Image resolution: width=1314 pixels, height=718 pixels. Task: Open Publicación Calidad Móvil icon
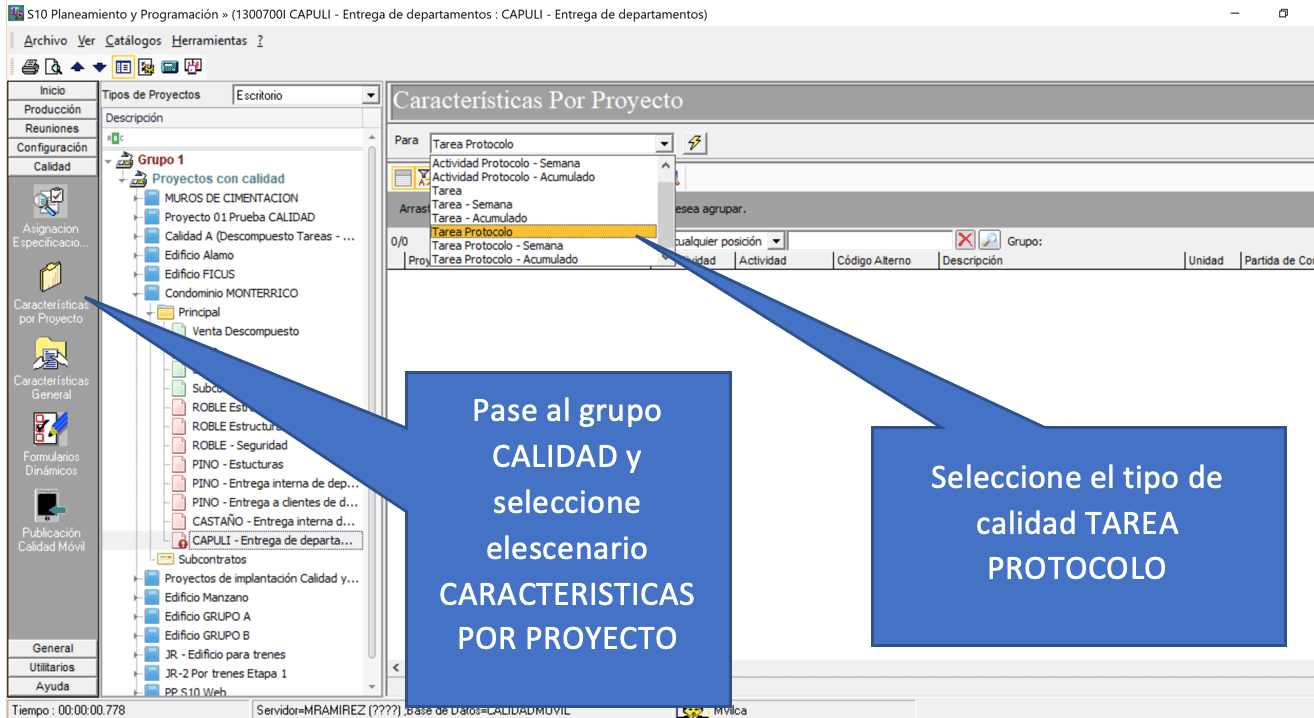pyautogui.click(x=51, y=505)
